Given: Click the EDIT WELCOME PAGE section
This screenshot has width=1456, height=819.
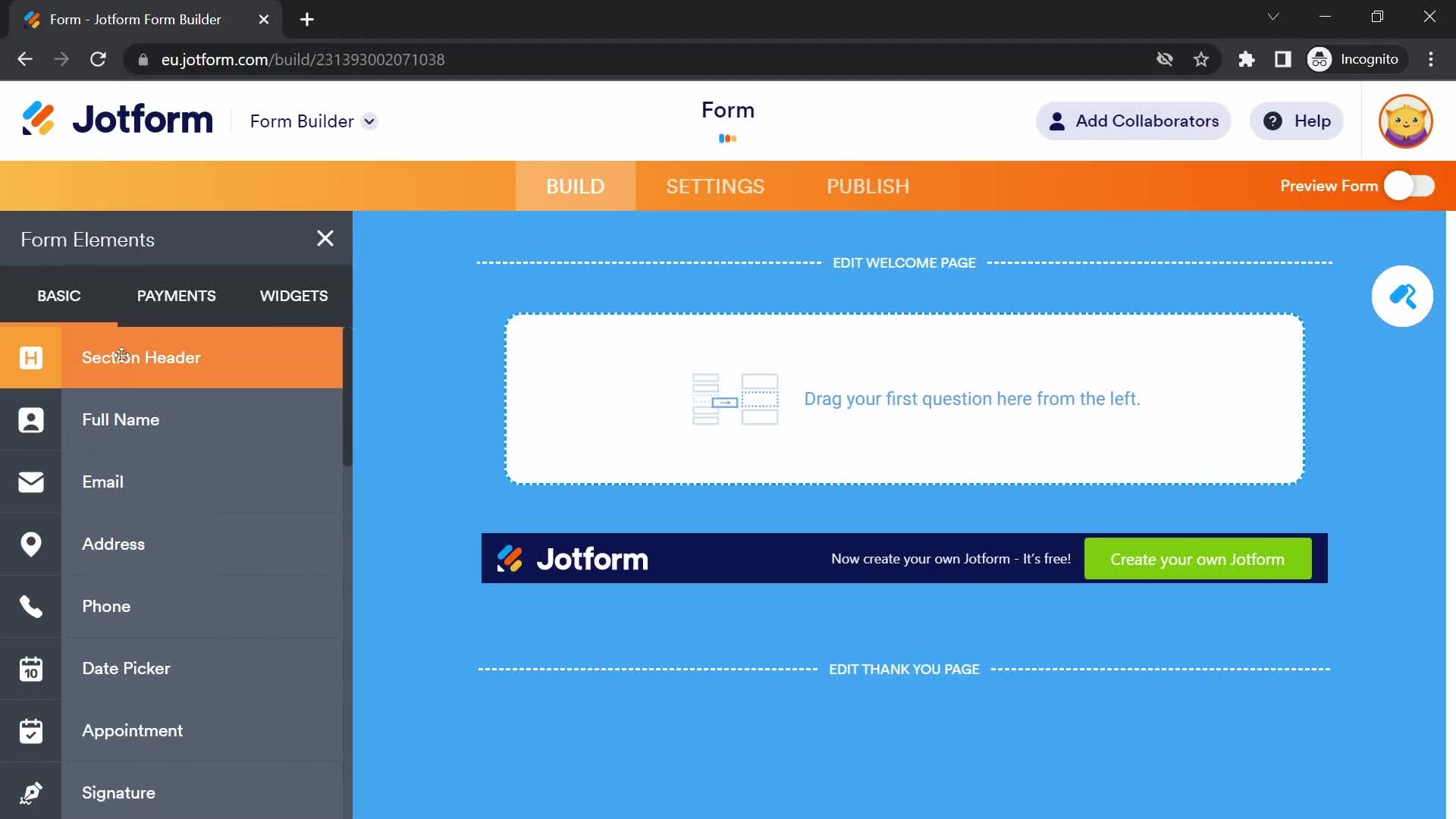Looking at the screenshot, I should 904,263.
